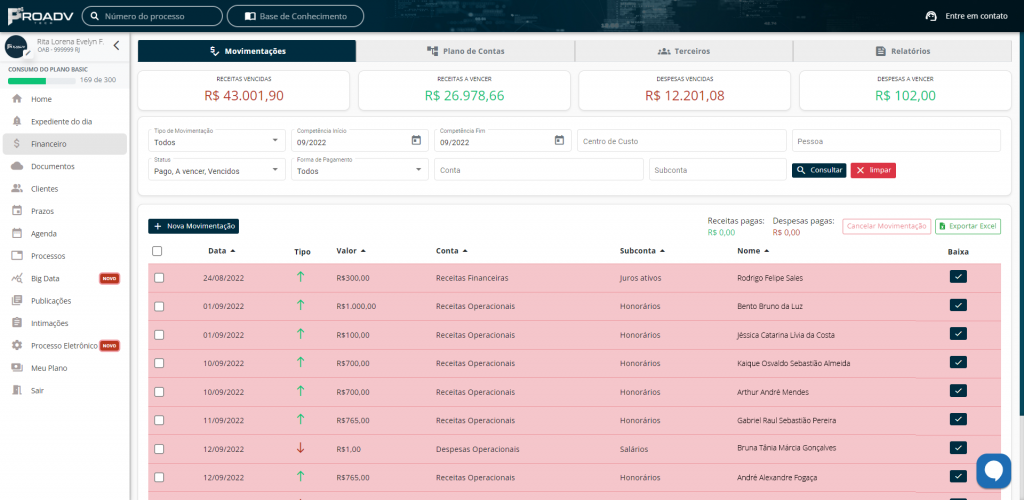Click the Subconta filter field
Viewport: 1024px width, 500px height.
click(718, 170)
